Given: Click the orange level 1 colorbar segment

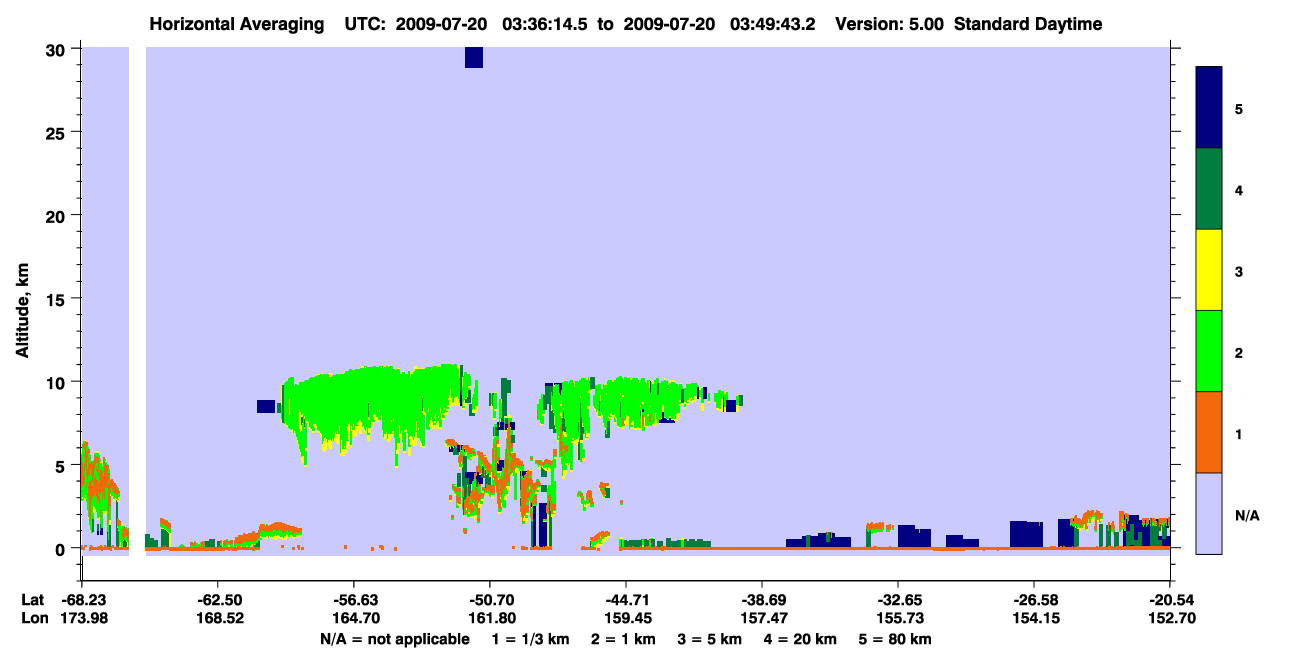Looking at the screenshot, I should click(x=1209, y=432).
